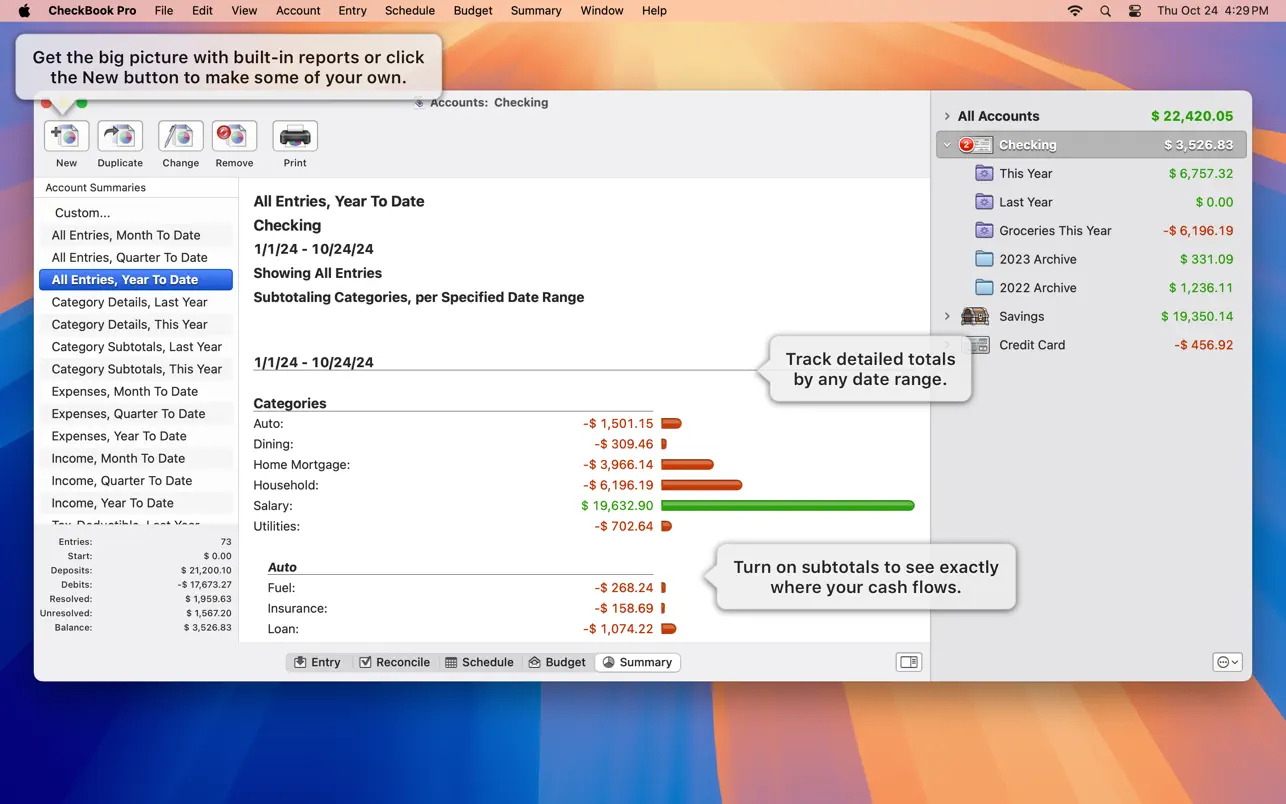
Task: Switch to the Schedule tab
Action: click(479, 662)
